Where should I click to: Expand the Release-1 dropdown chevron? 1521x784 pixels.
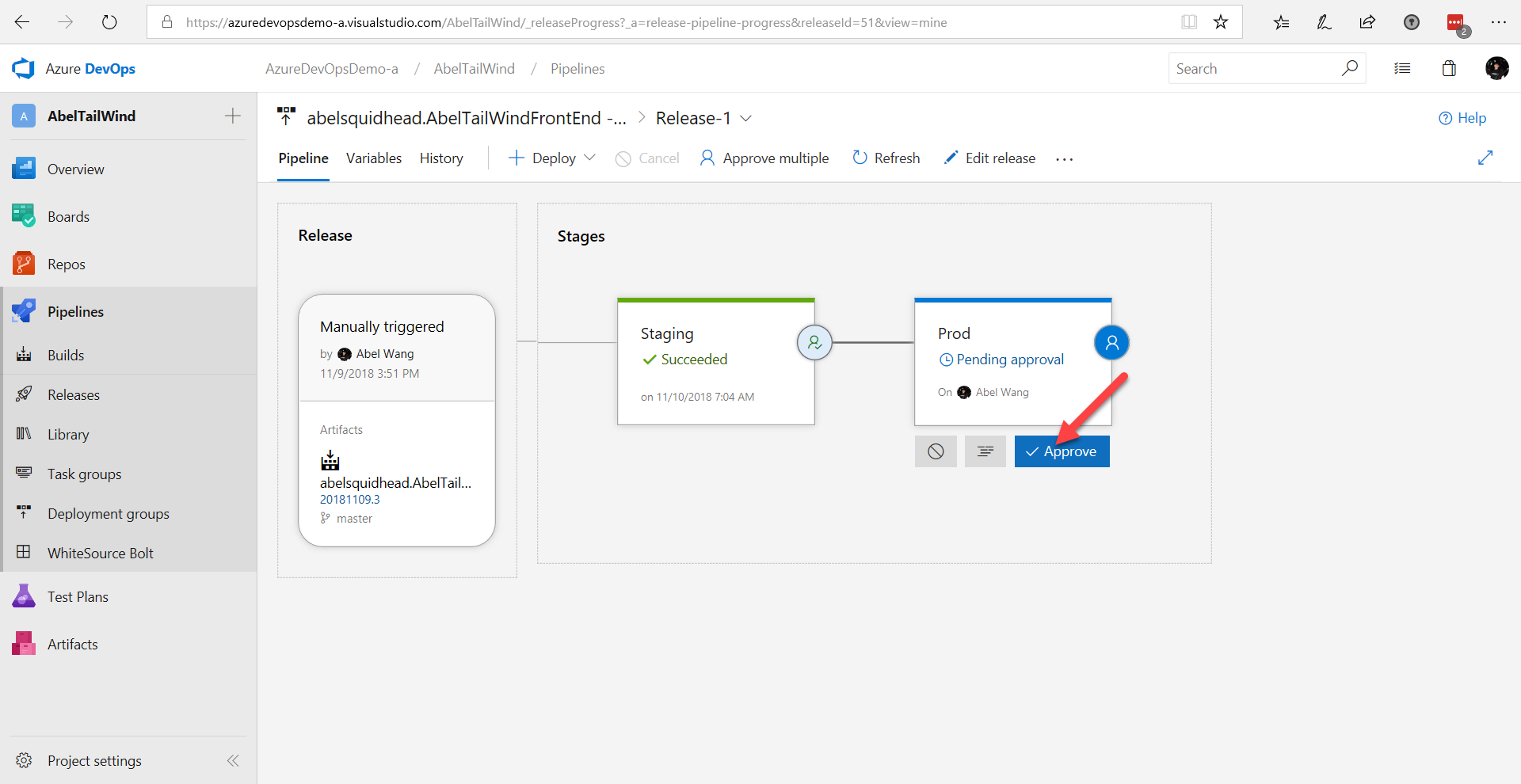point(745,118)
